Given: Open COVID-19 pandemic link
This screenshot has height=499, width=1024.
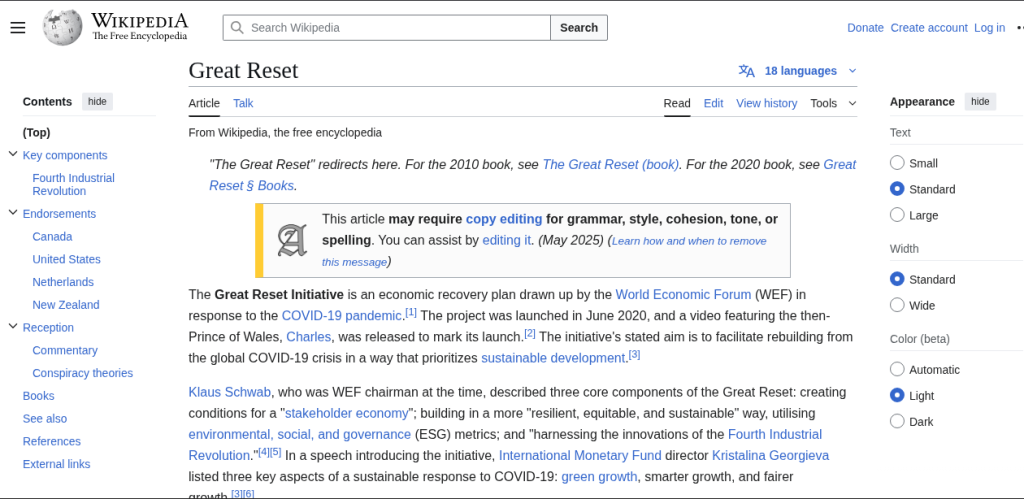Looking at the screenshot, I should (x=342, y=316).
